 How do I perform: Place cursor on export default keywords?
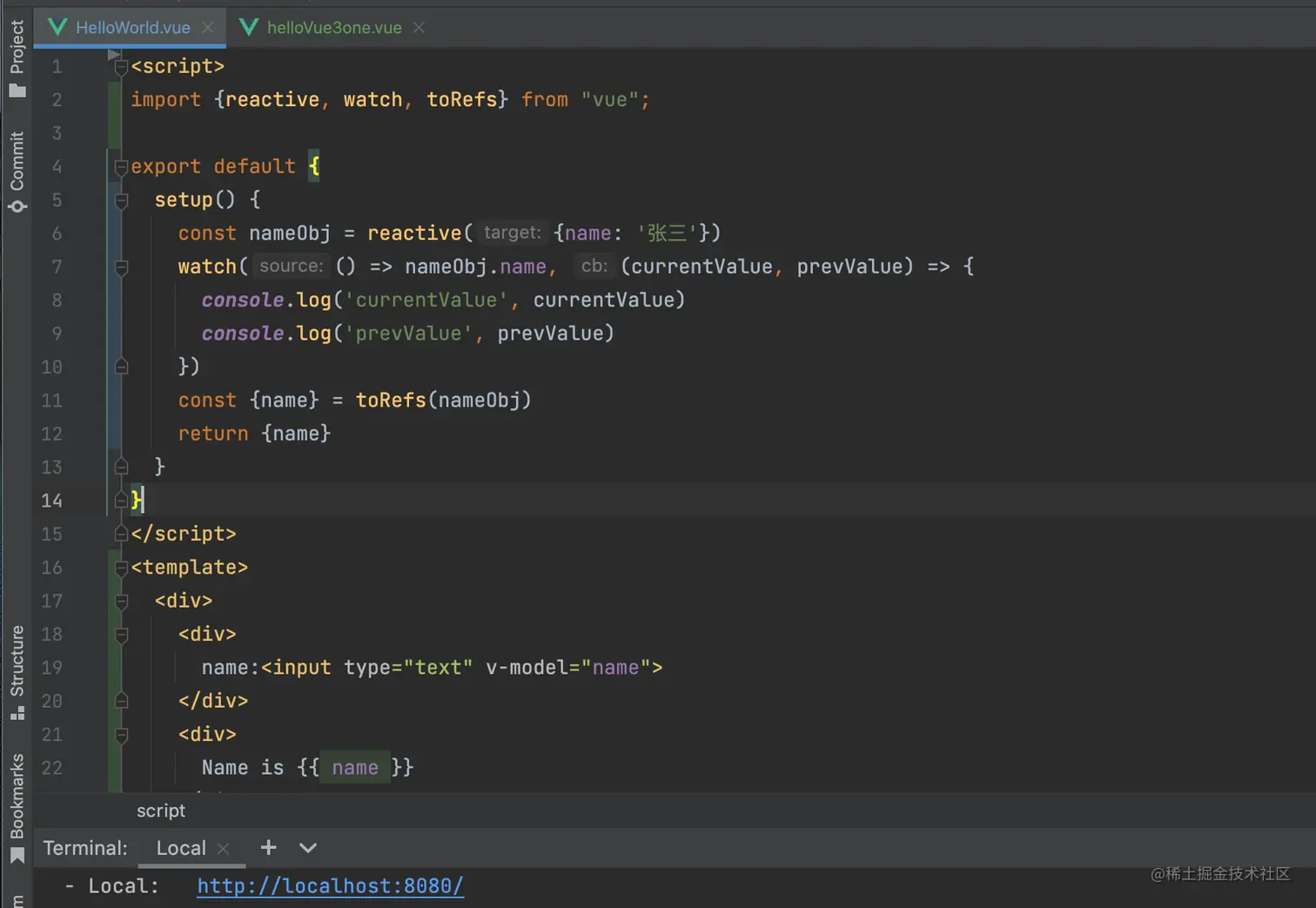pyautogui.click(x=213, y=166)
